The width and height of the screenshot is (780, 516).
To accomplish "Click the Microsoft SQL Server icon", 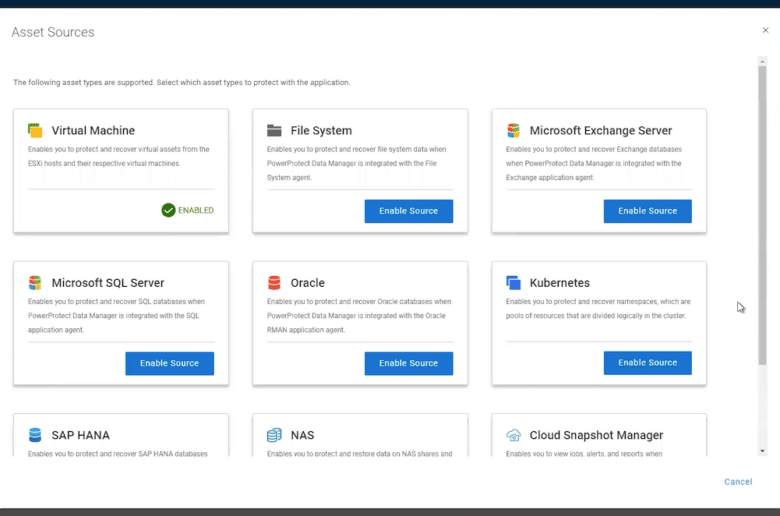I will pos(35,283).
